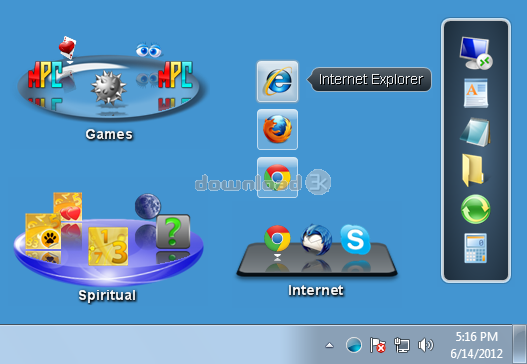Screen dimensions: 527x364
Task: Click Chrome icon on the Internet dock
Action: 277,238
